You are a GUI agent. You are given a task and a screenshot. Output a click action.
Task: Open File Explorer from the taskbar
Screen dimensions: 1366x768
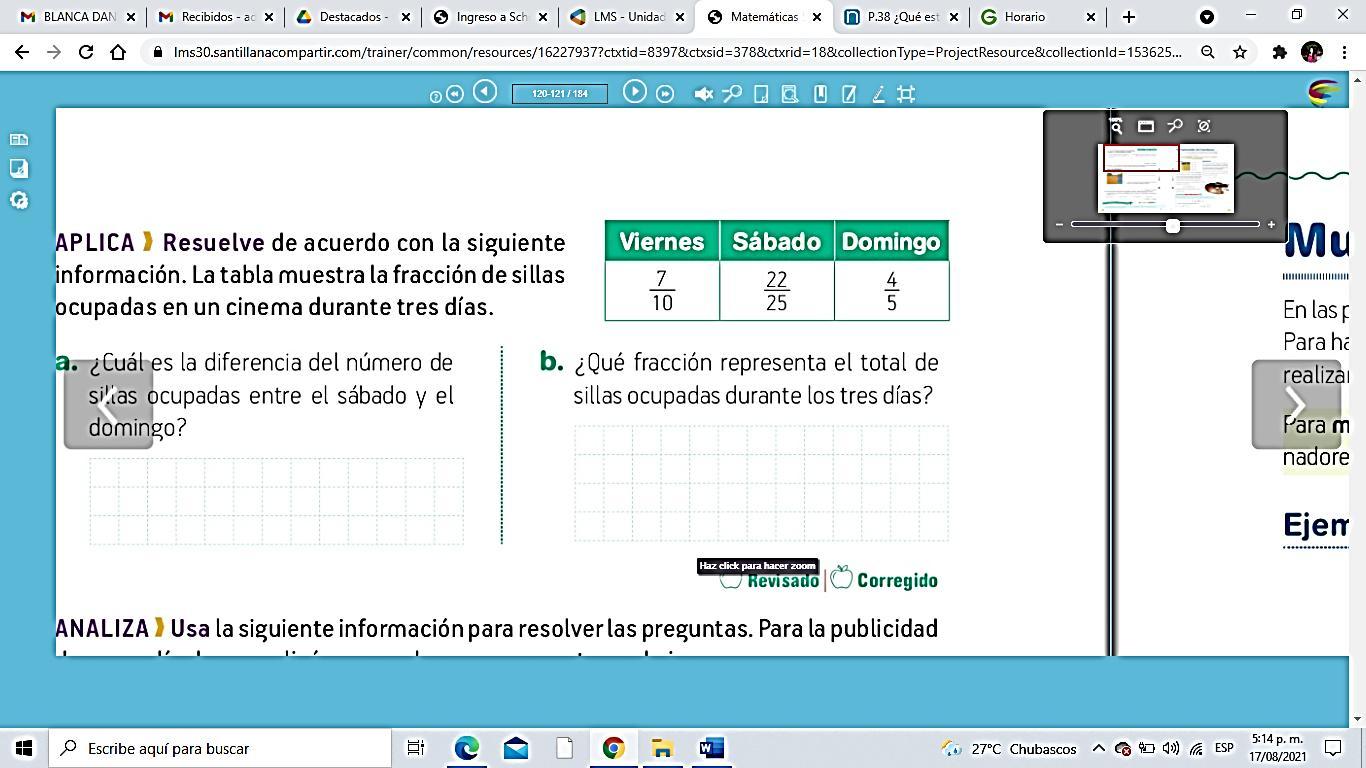663,748
